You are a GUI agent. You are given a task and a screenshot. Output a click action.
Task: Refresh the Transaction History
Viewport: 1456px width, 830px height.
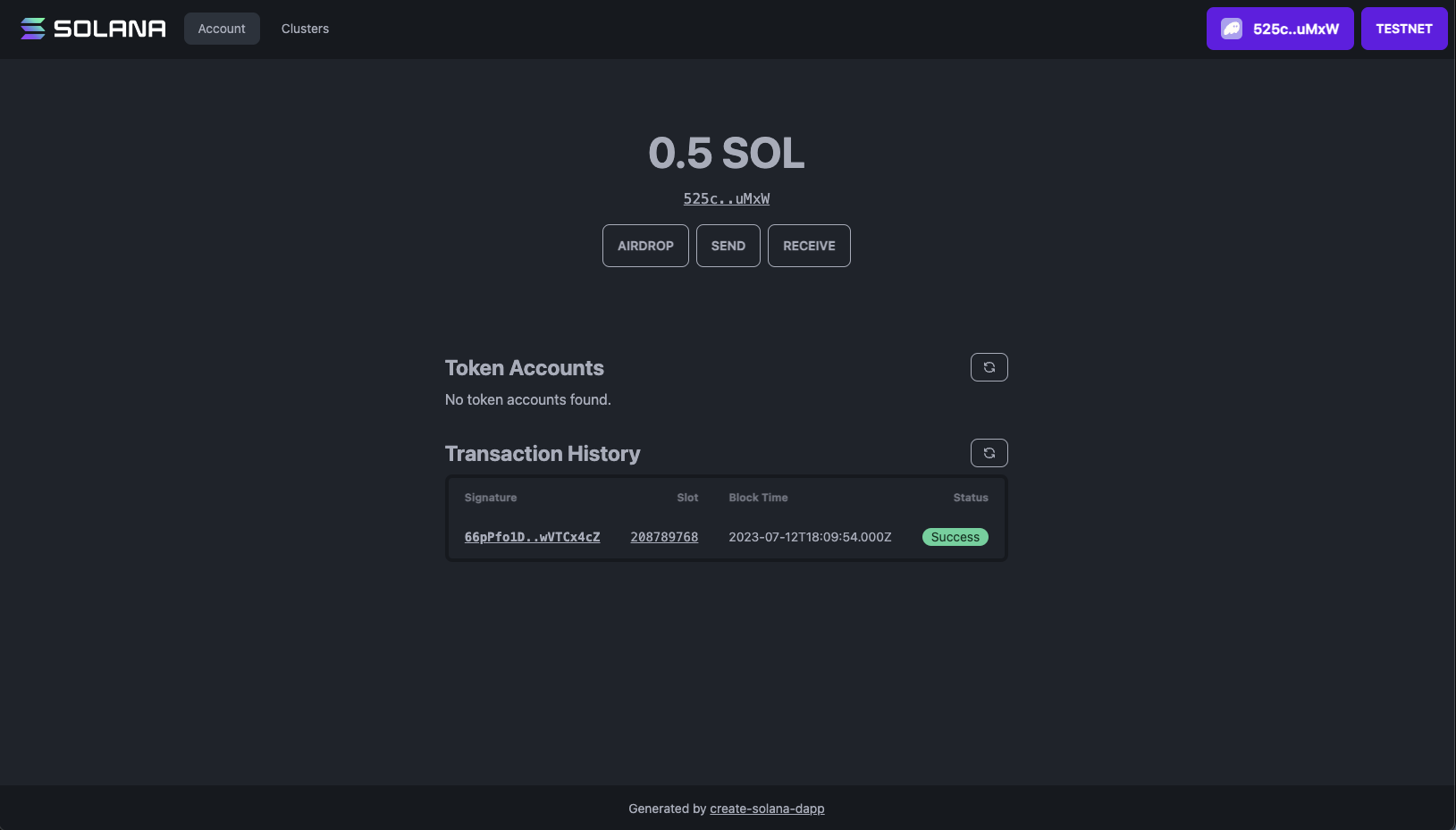tap(989, 453)
